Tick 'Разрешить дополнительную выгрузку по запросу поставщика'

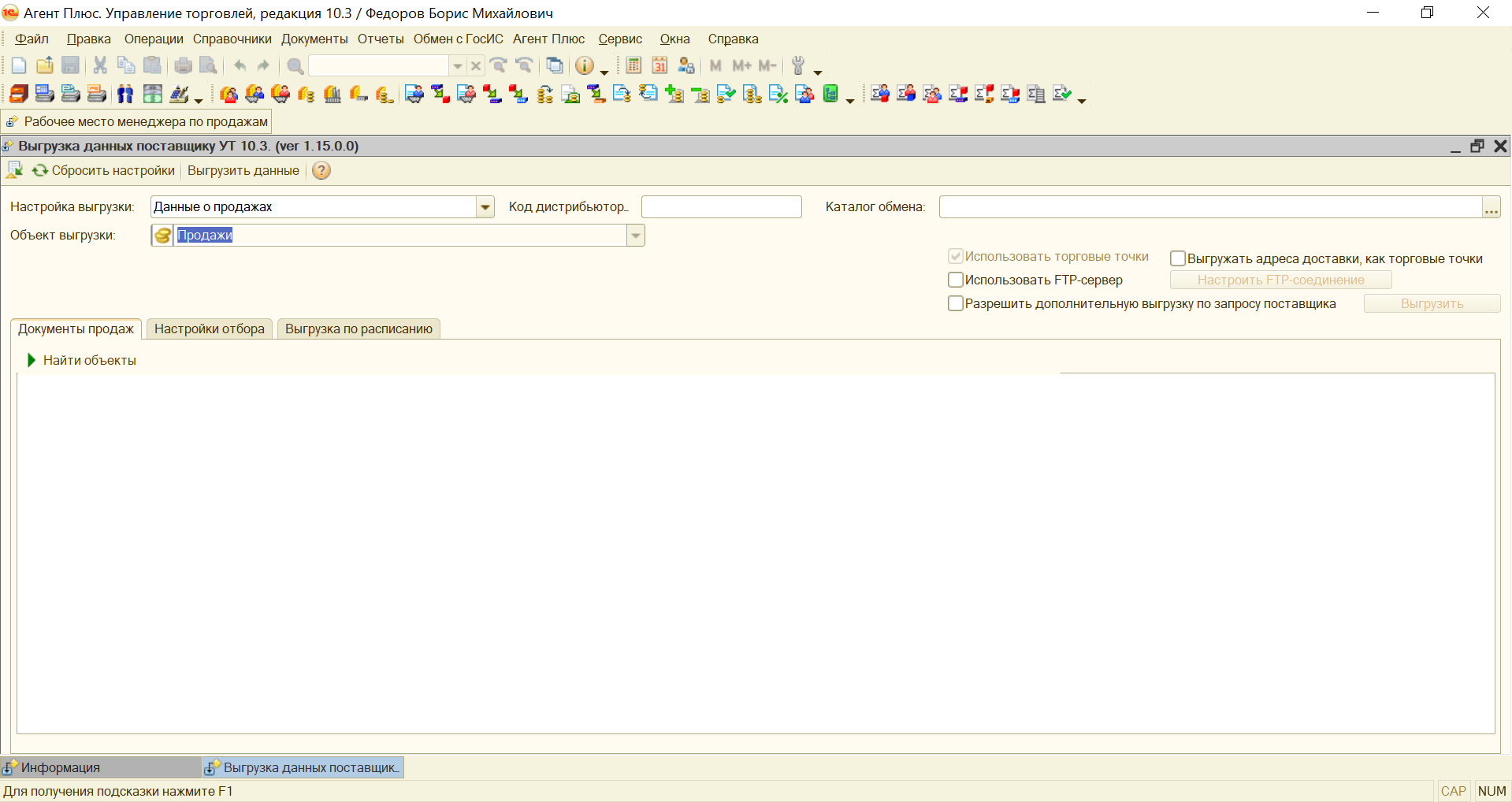(x=956, y=304)
